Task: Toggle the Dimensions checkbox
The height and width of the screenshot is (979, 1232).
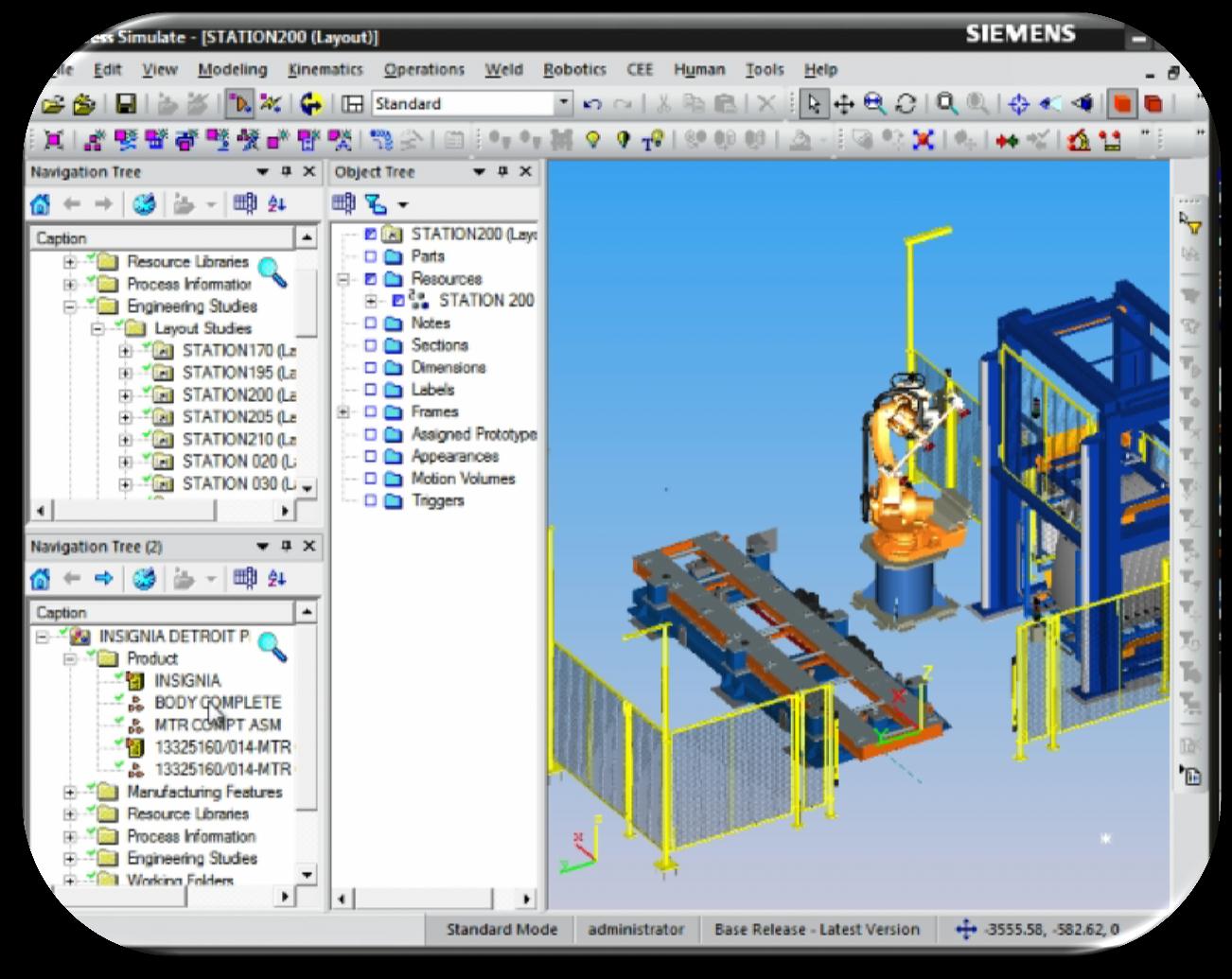Action: pyautogui.click(x=371, y=368)
